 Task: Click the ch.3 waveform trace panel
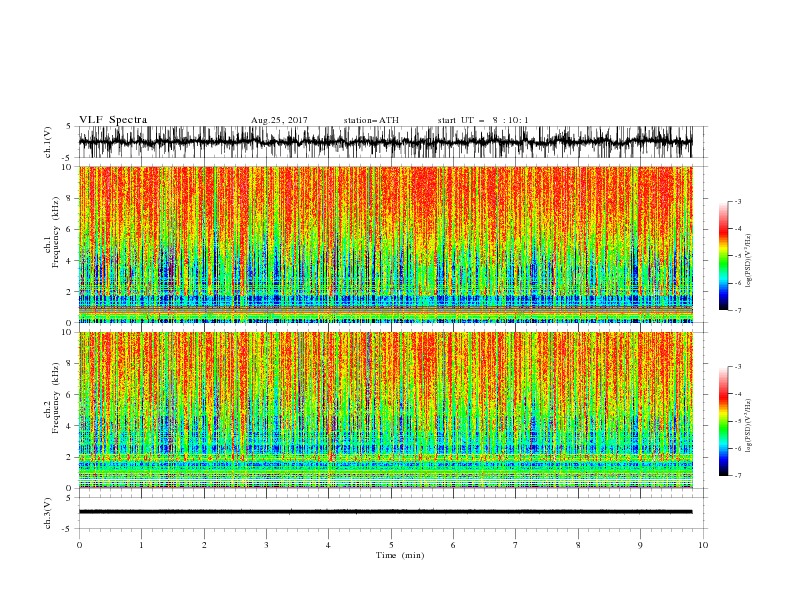point(392,513)
